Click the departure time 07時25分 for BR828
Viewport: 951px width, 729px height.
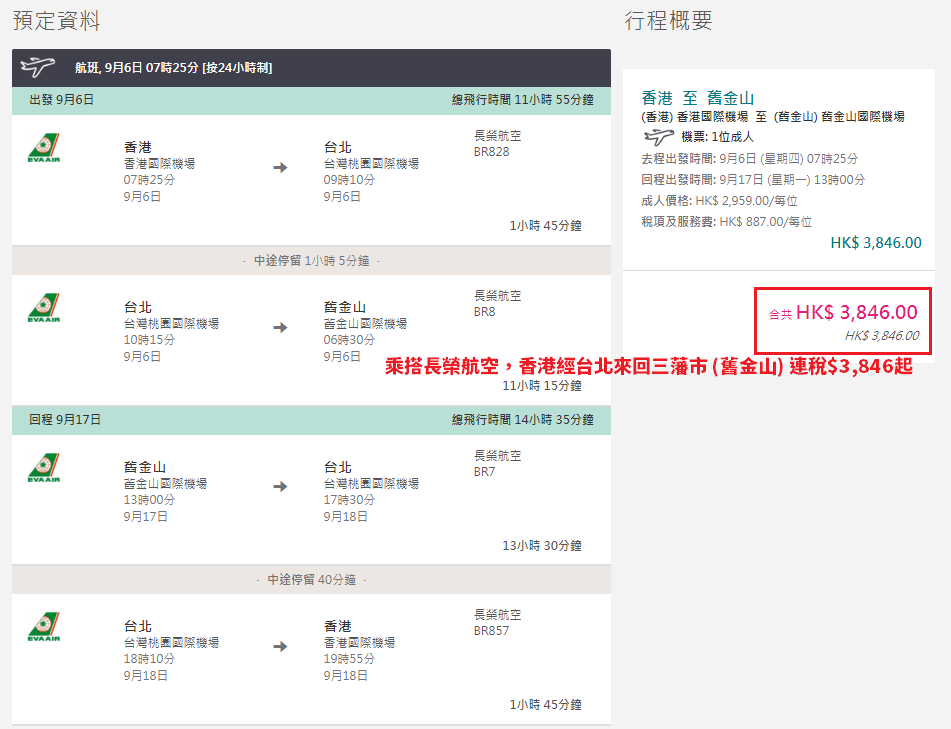(x=149, y=180)
